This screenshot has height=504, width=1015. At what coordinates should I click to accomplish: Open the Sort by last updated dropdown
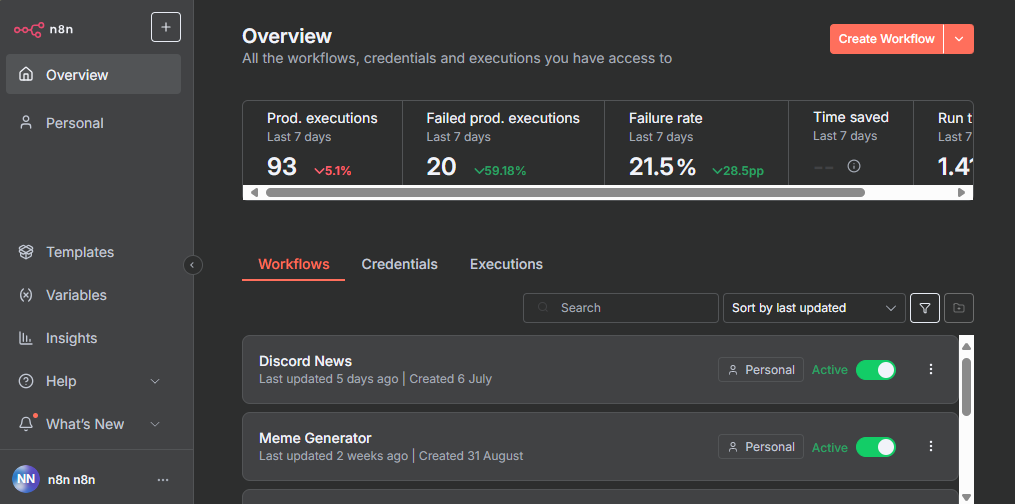click(x=813, y=308)
